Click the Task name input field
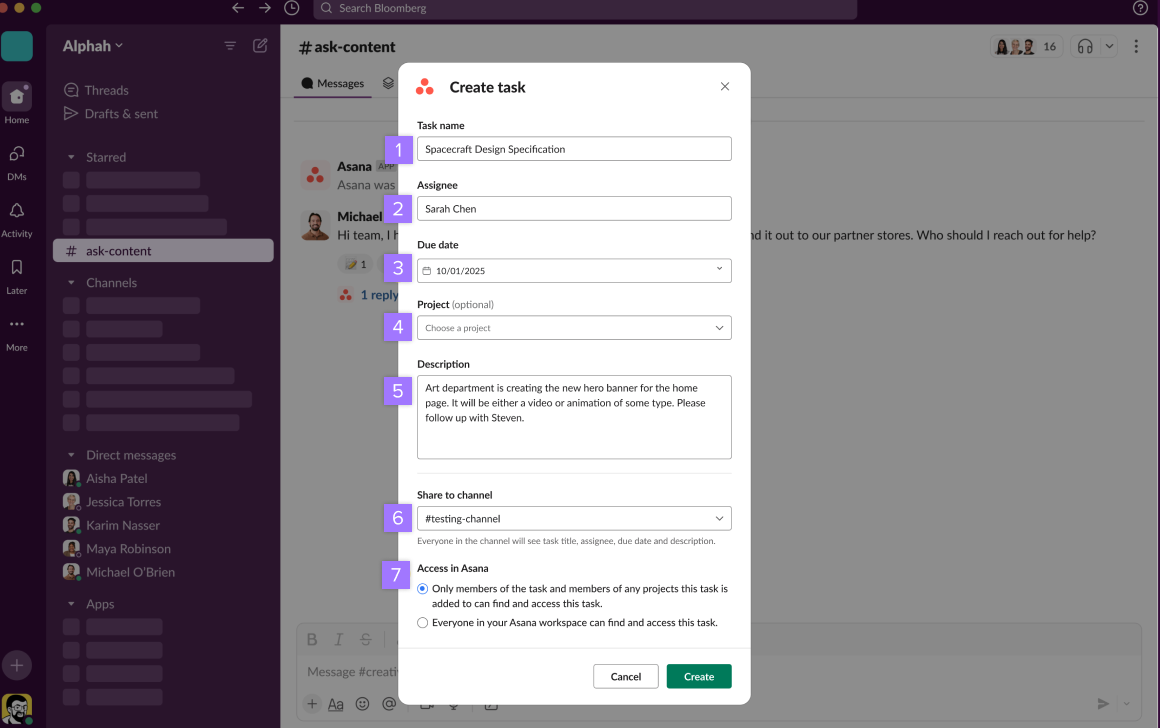Viewport: 1160px width, 728px height. [574, 149]
